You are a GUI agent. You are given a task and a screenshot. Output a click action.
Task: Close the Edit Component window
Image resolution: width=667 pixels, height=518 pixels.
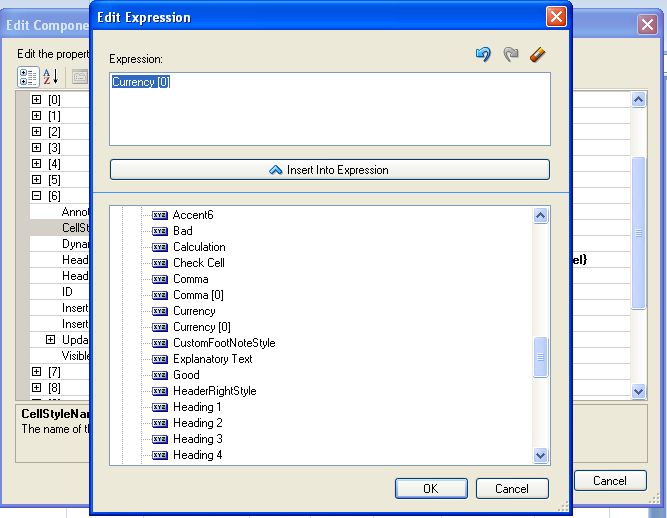click(x=647, y=25)
